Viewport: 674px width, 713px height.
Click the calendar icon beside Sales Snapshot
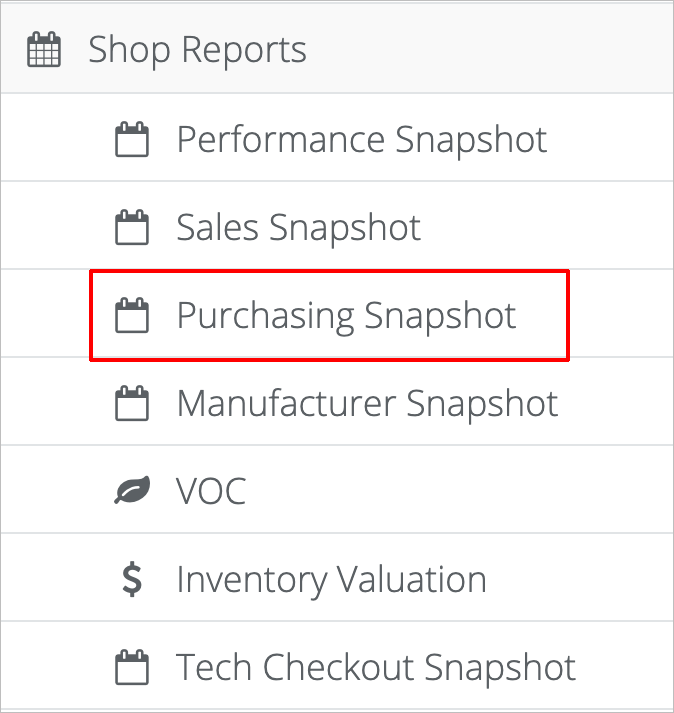click(x=132, y=227)
